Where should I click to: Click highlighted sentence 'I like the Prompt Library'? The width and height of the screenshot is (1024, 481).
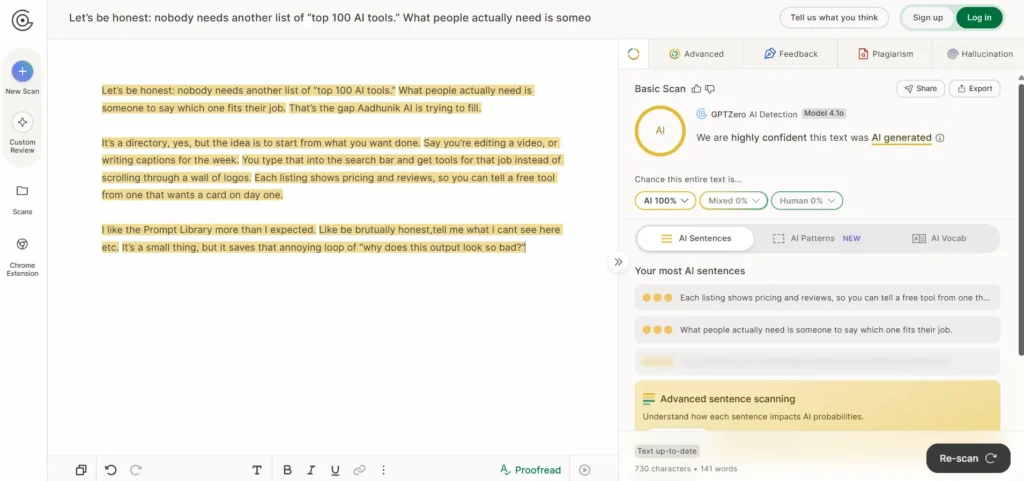tap(209, 230)
